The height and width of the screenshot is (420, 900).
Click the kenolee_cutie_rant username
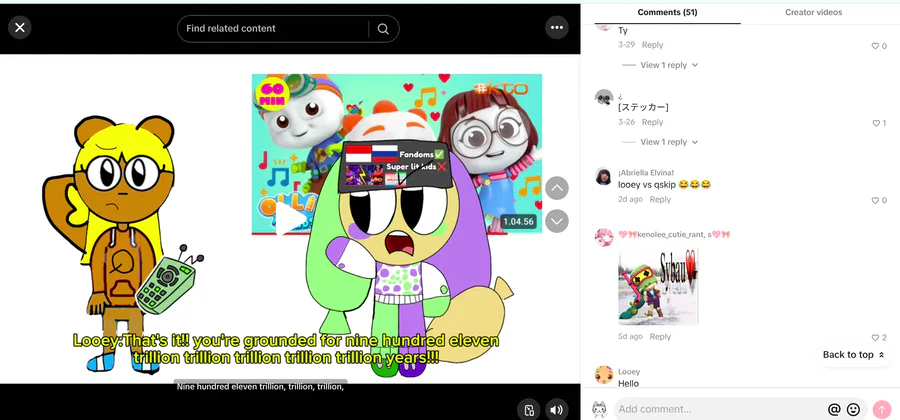[x=674, y=235]
